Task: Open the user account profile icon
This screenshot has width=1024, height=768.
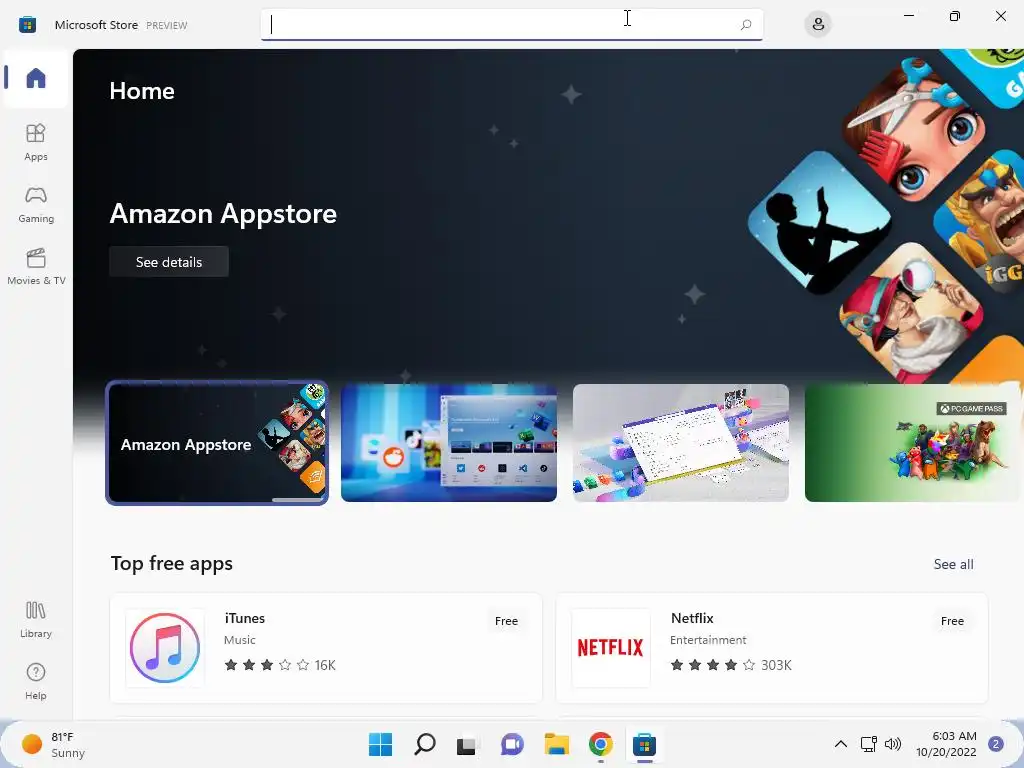Action: (x=818, y=25)
